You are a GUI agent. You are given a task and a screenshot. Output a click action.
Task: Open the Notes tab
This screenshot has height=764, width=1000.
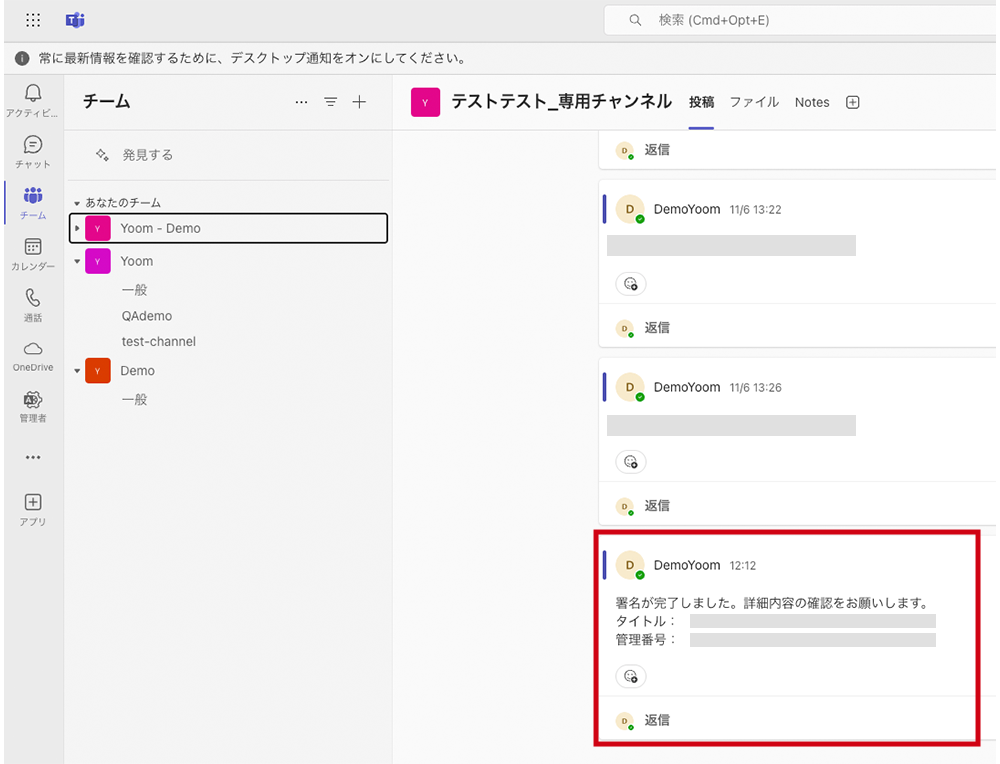tap(812, 103)
